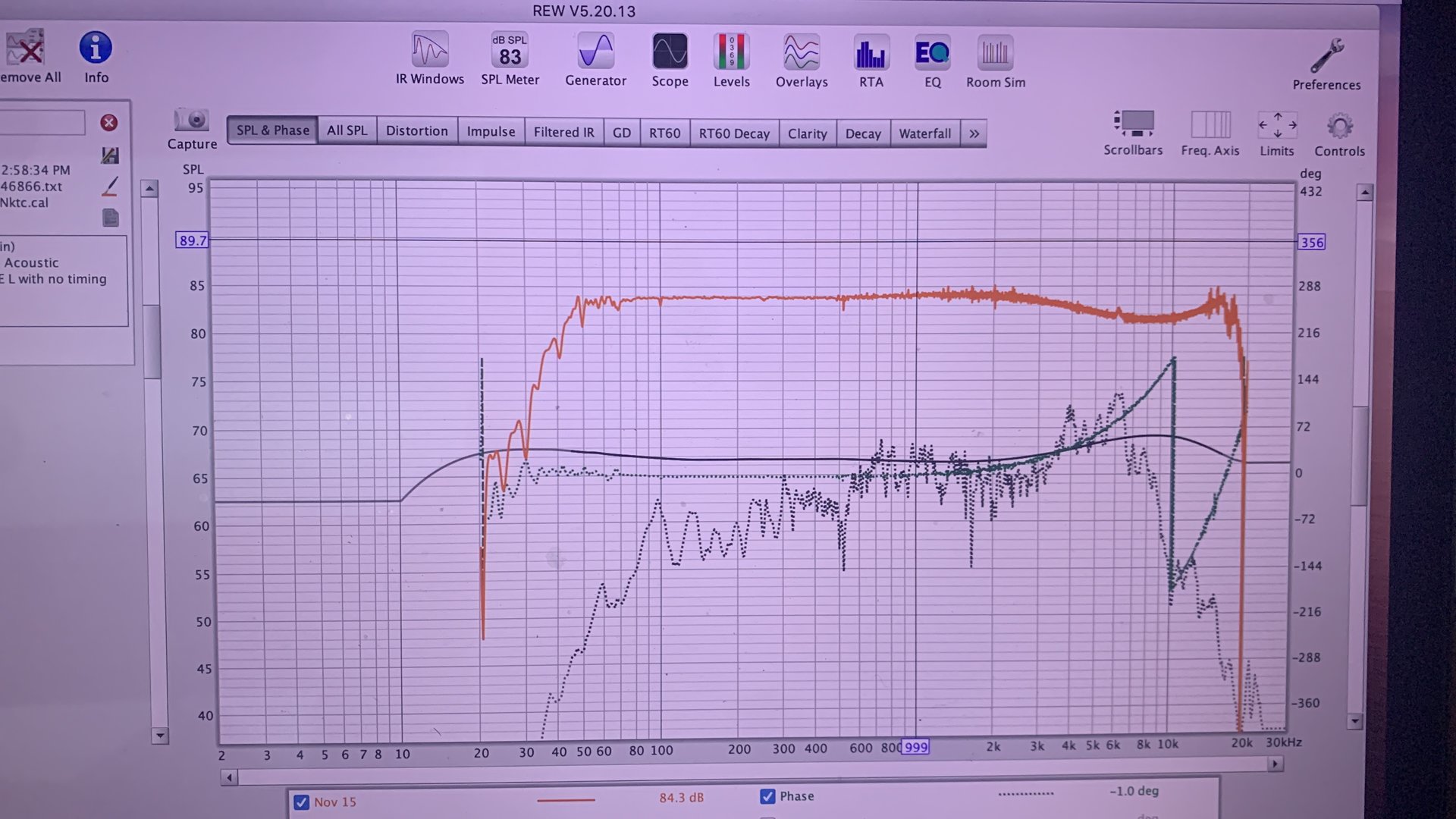Open the Room Sim tool
This screenshot has width=1456, height=819.
pos(995,53)
